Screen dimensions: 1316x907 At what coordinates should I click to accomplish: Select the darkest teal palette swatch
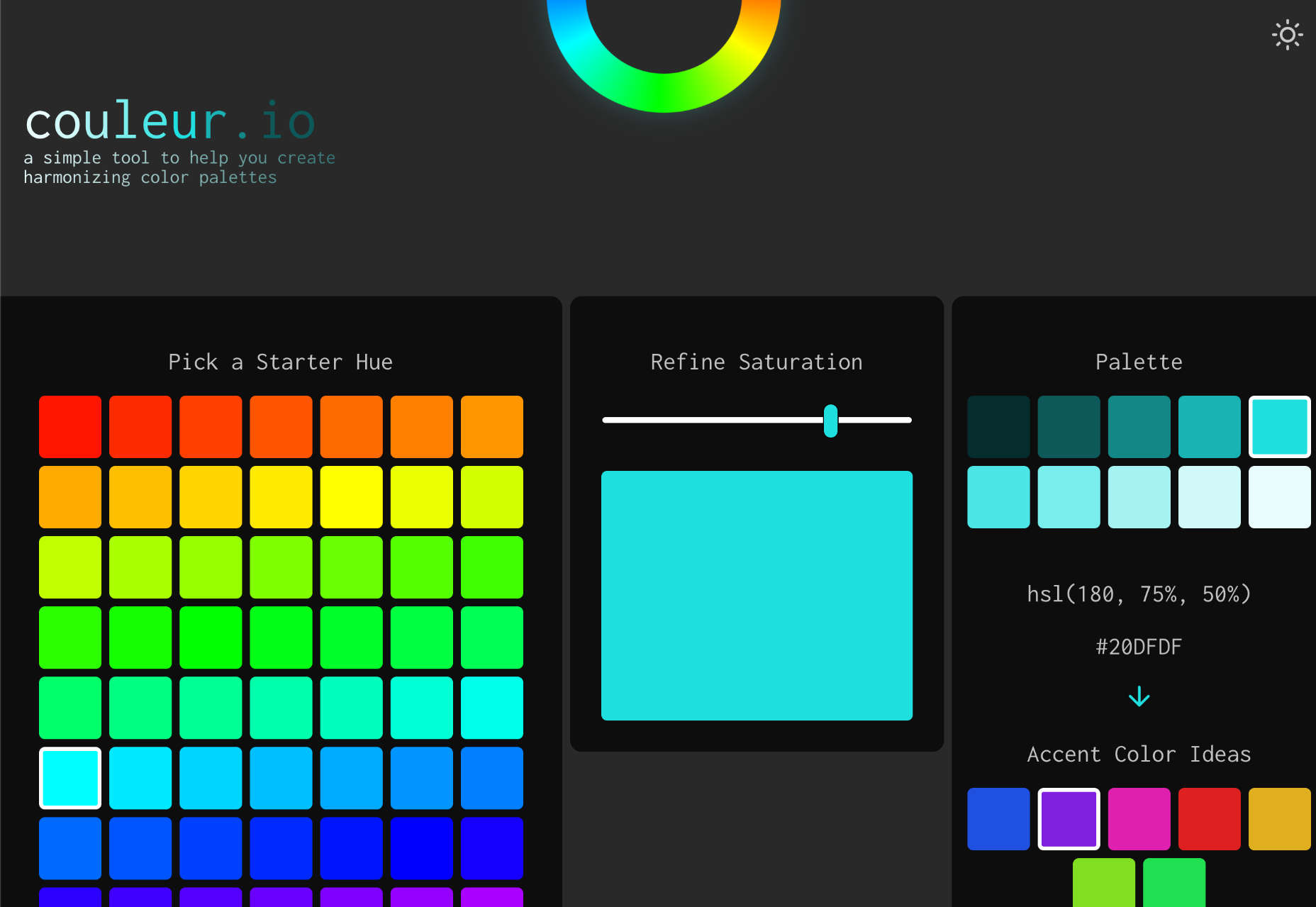point(998,427)
